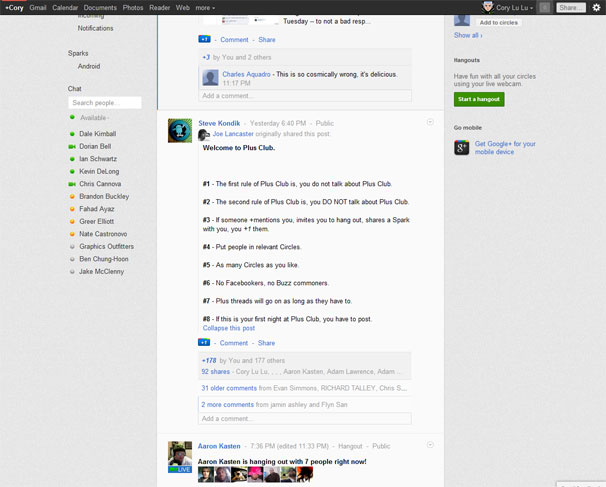This screenshot has width=606, height=487.
Task: Open Notifications in left sidebar
Action: click(95, 28)
